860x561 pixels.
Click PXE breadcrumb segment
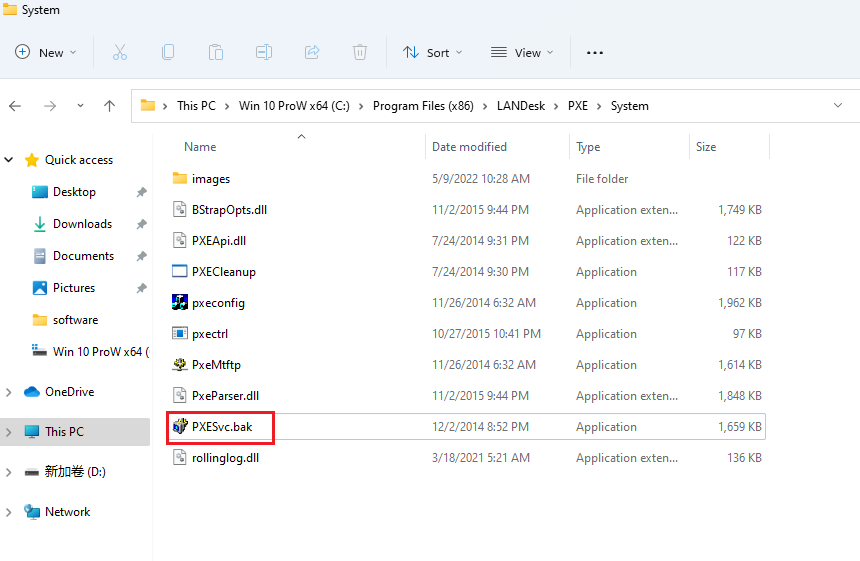[x=578, y=106]
